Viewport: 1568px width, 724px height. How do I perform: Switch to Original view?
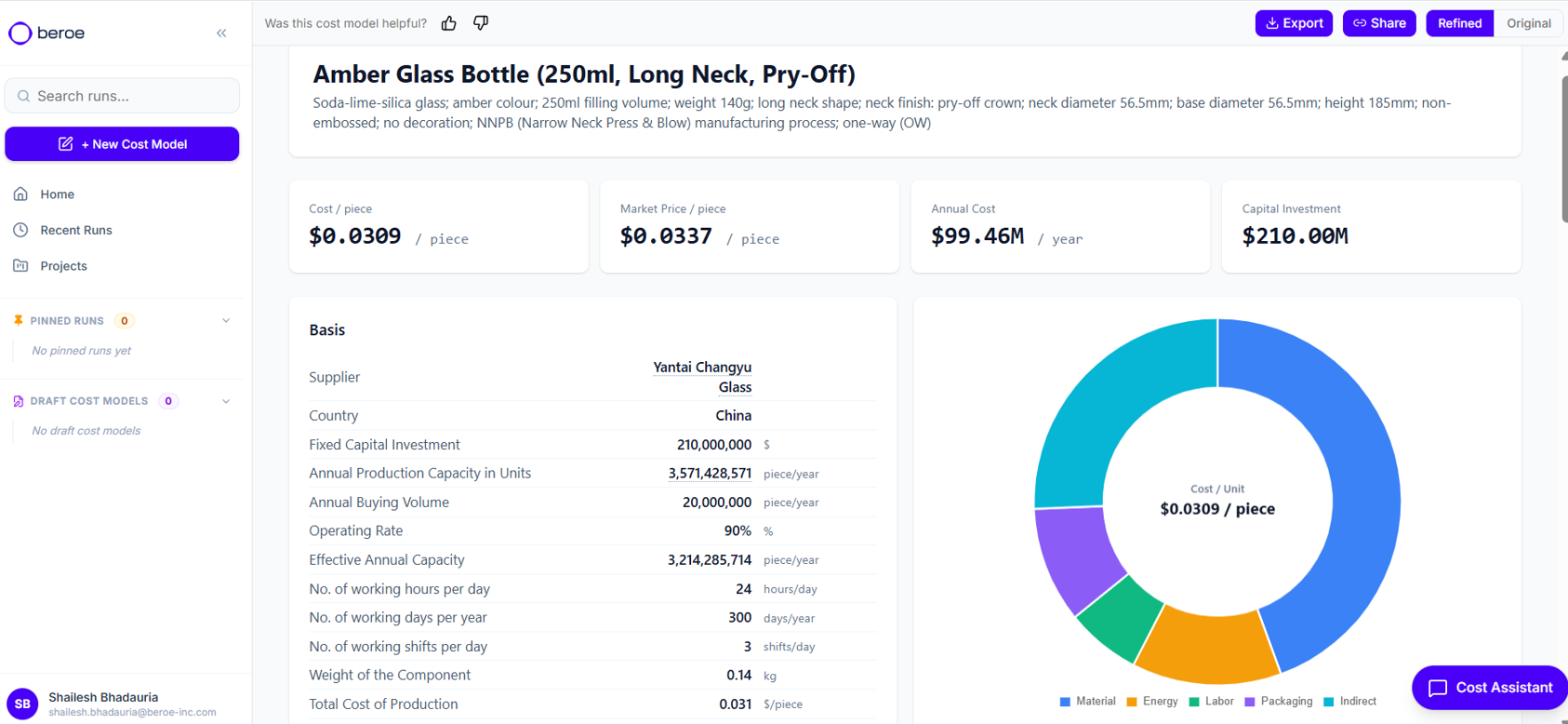[1528, 23]
